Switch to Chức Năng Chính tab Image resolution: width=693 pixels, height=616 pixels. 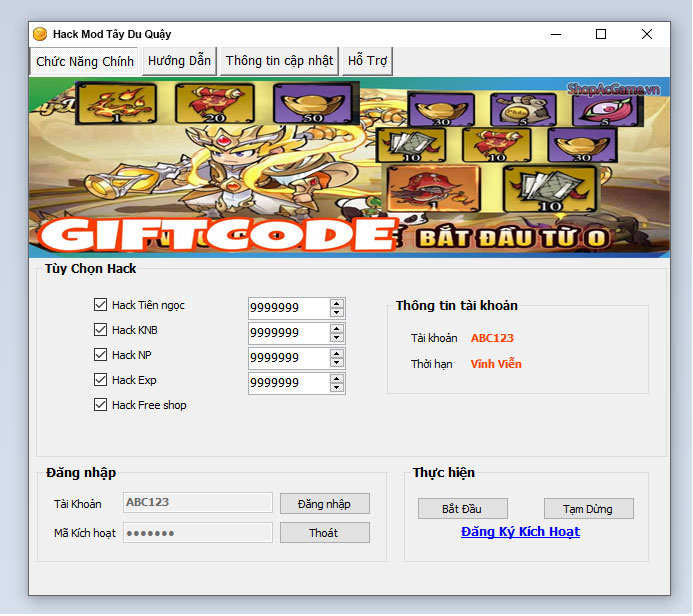(x=85, y=61)
